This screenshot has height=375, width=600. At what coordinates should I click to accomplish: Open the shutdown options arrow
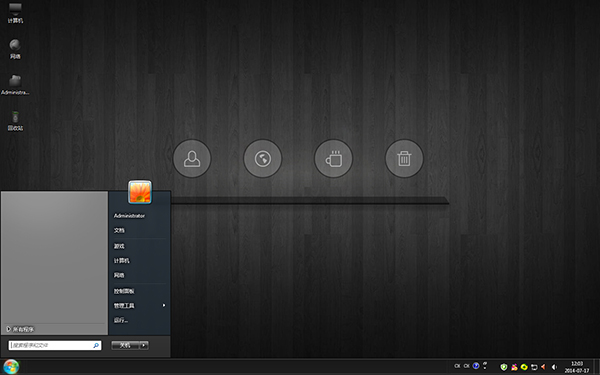[144, 346]
